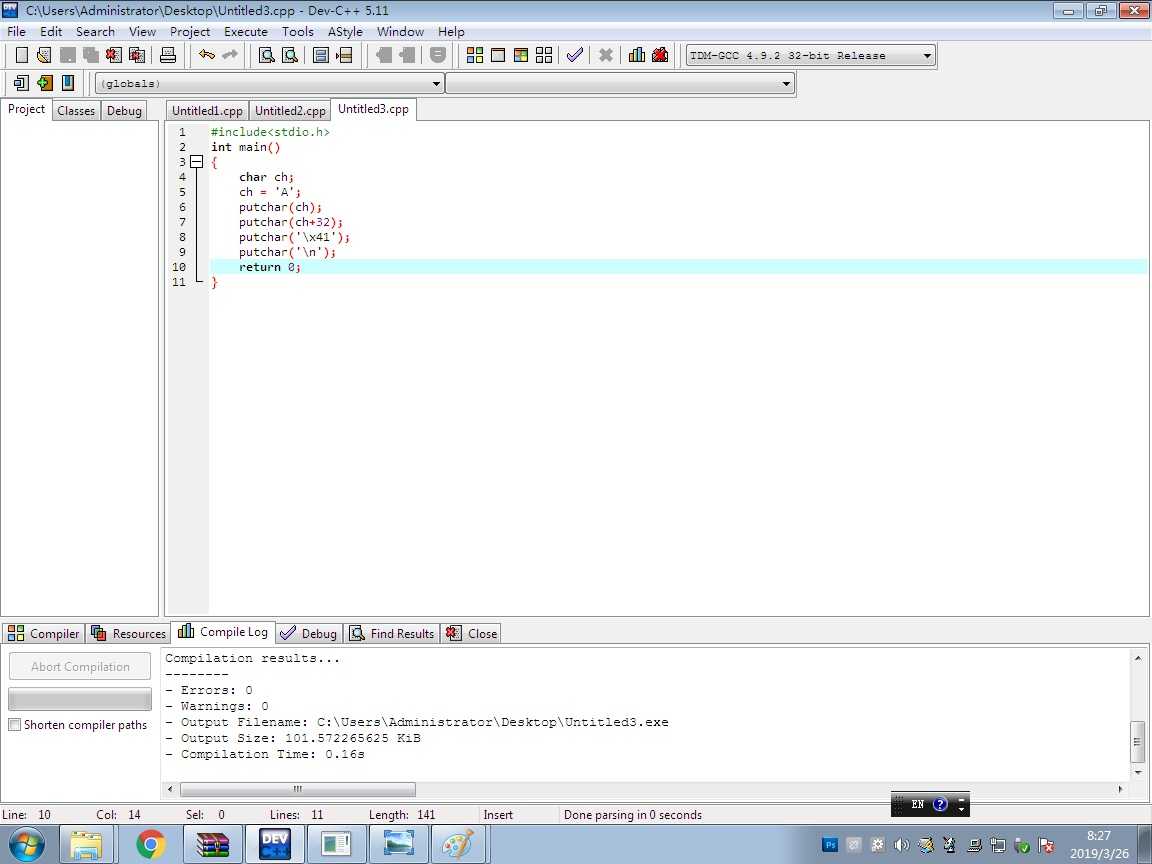
Task: Click on the #include<stdio.h> line
Action: (x=270, y=132)
